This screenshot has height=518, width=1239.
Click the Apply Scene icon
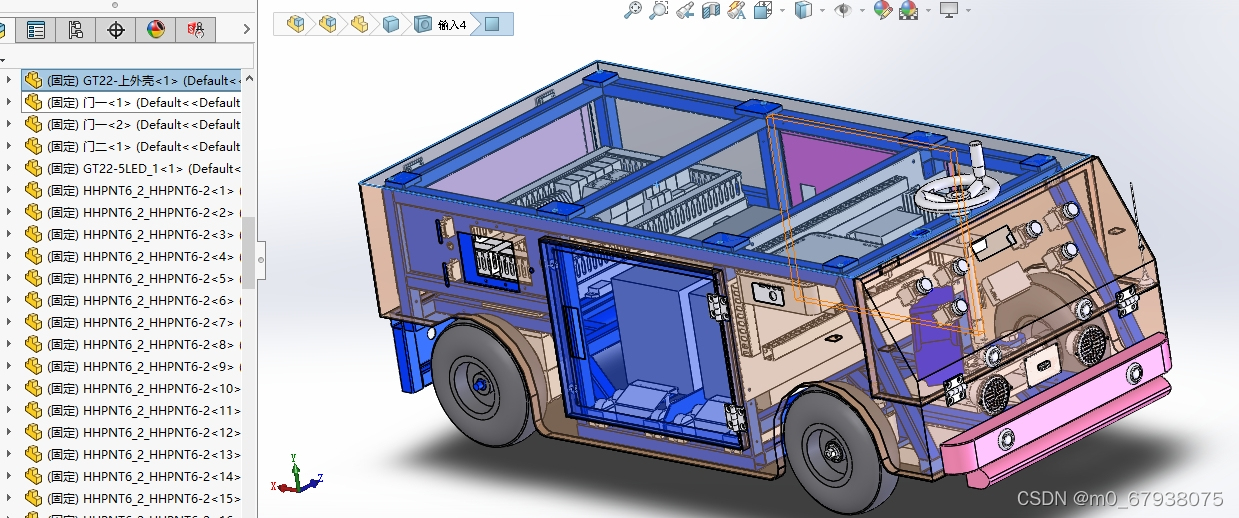point(909,10)
